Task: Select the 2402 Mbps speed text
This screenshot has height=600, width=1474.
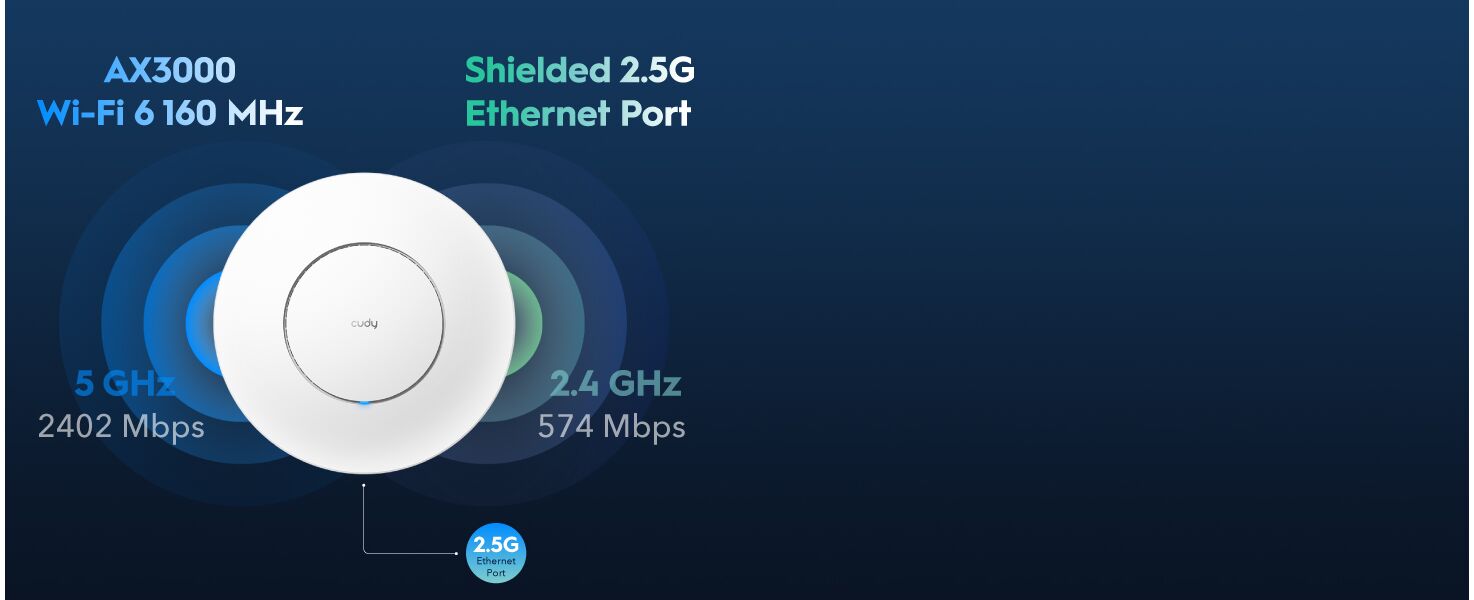Action: pos(121,427)
